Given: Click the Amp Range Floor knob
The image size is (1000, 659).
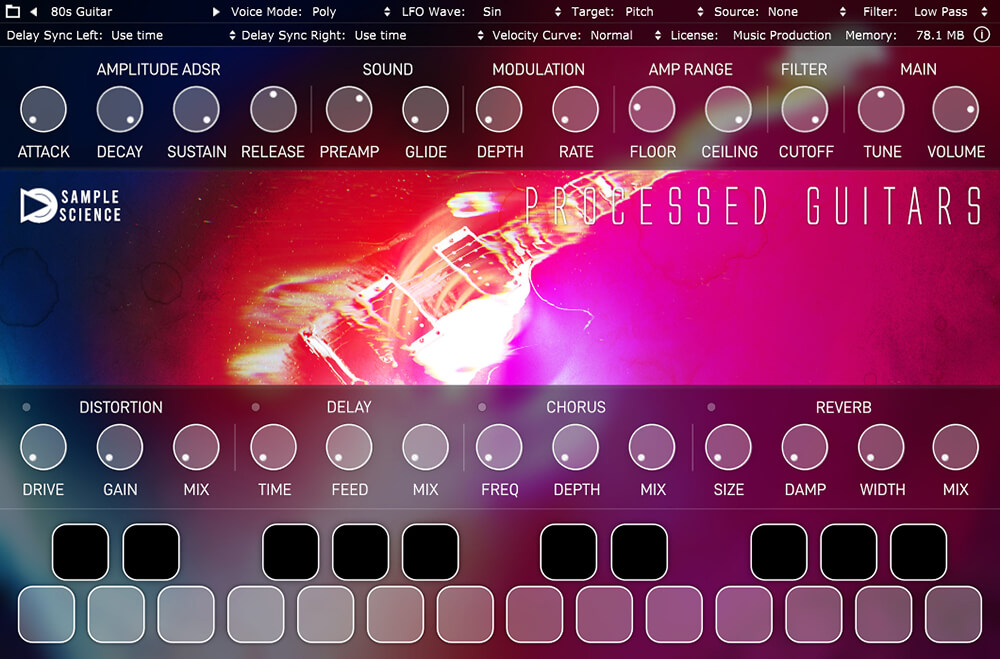Looking at the screenshot, I should click(x=652, y=110).
